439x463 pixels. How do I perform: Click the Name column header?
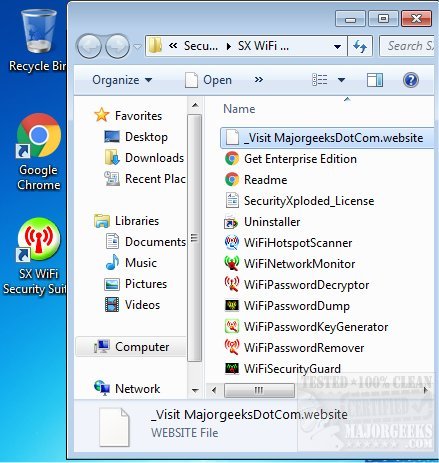[239, 109]
